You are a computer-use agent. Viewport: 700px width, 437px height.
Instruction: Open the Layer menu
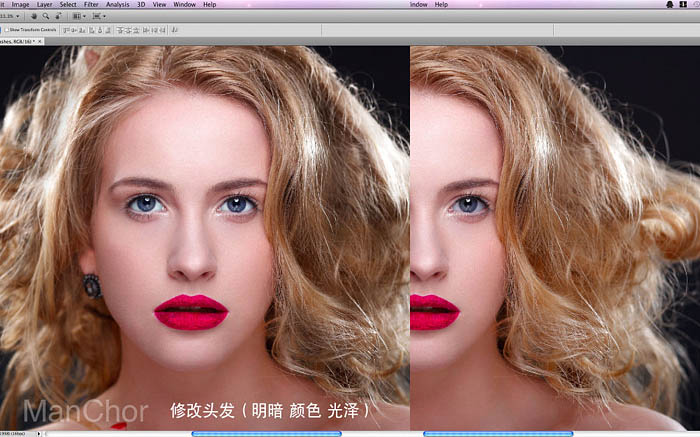click(x=44, y=4)
